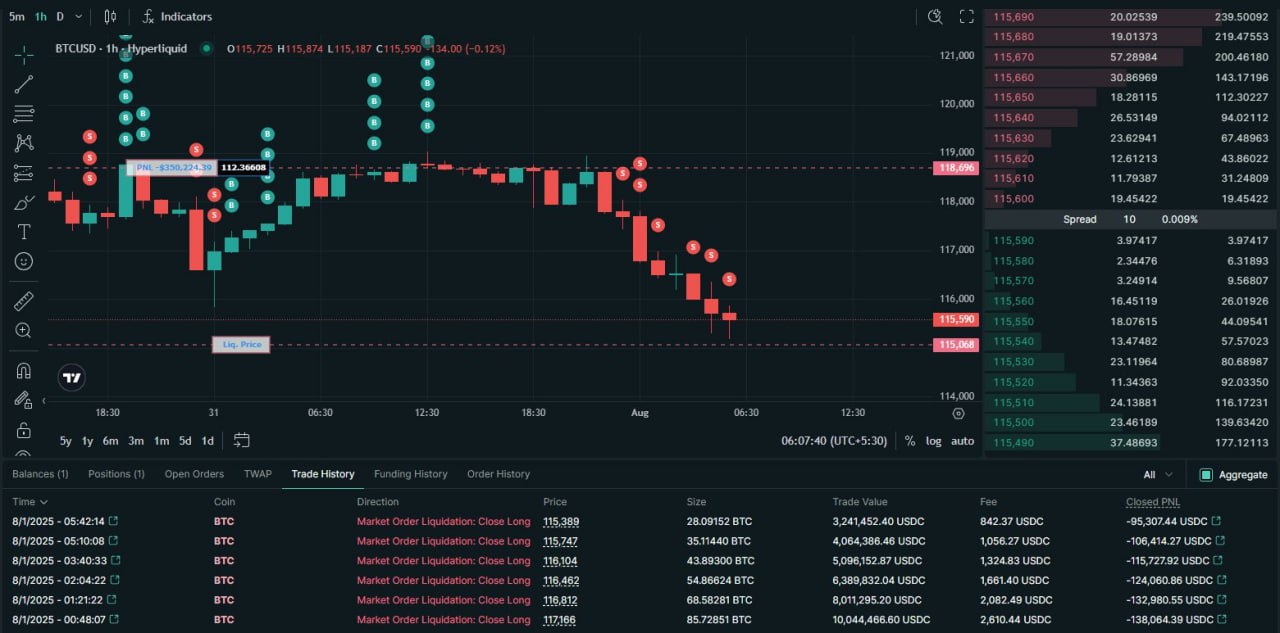
Task: Open the forecasting and position tools
Action: [24, 173]
